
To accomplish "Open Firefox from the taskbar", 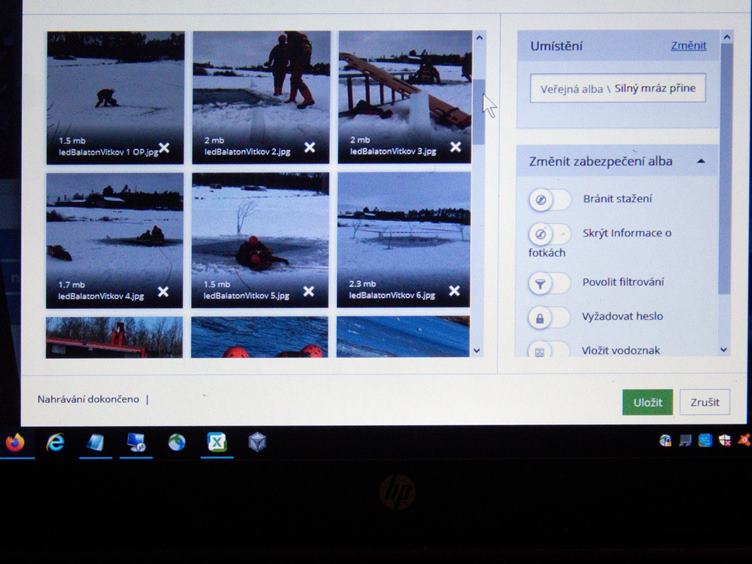I will point(15,442).
